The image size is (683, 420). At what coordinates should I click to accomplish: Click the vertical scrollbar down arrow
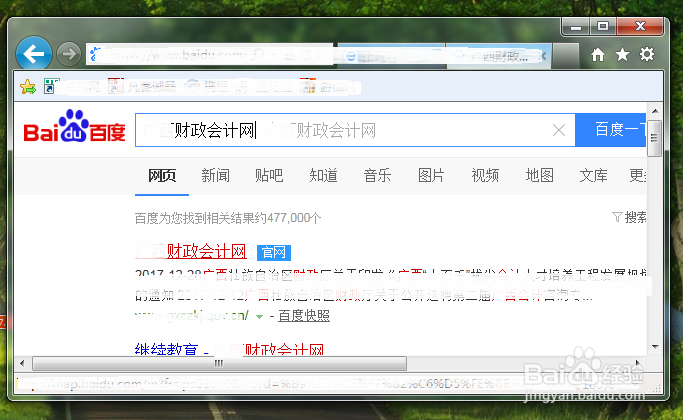coord(655,347)
